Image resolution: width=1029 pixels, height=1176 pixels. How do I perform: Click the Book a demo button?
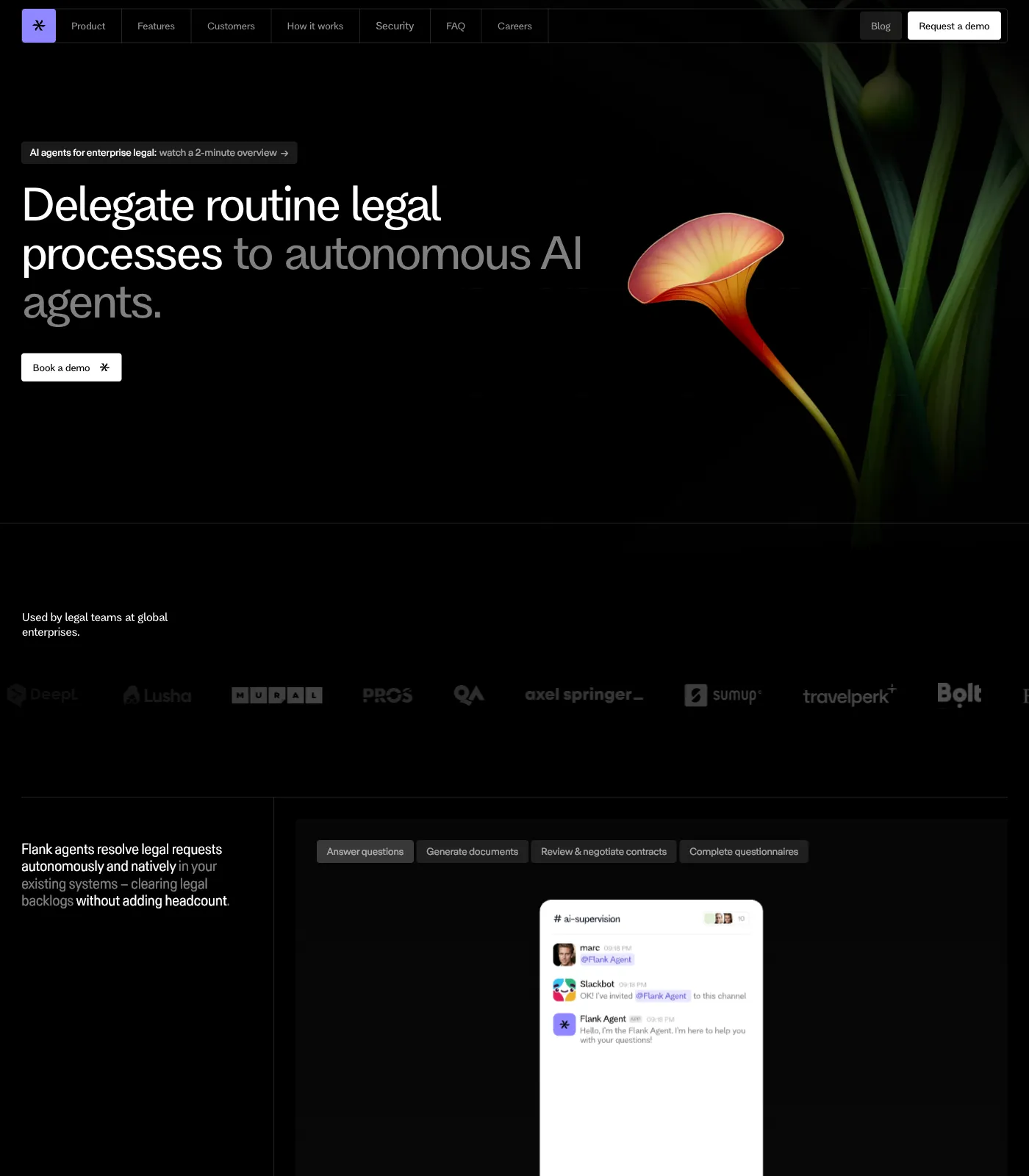[x=71, y=367]
